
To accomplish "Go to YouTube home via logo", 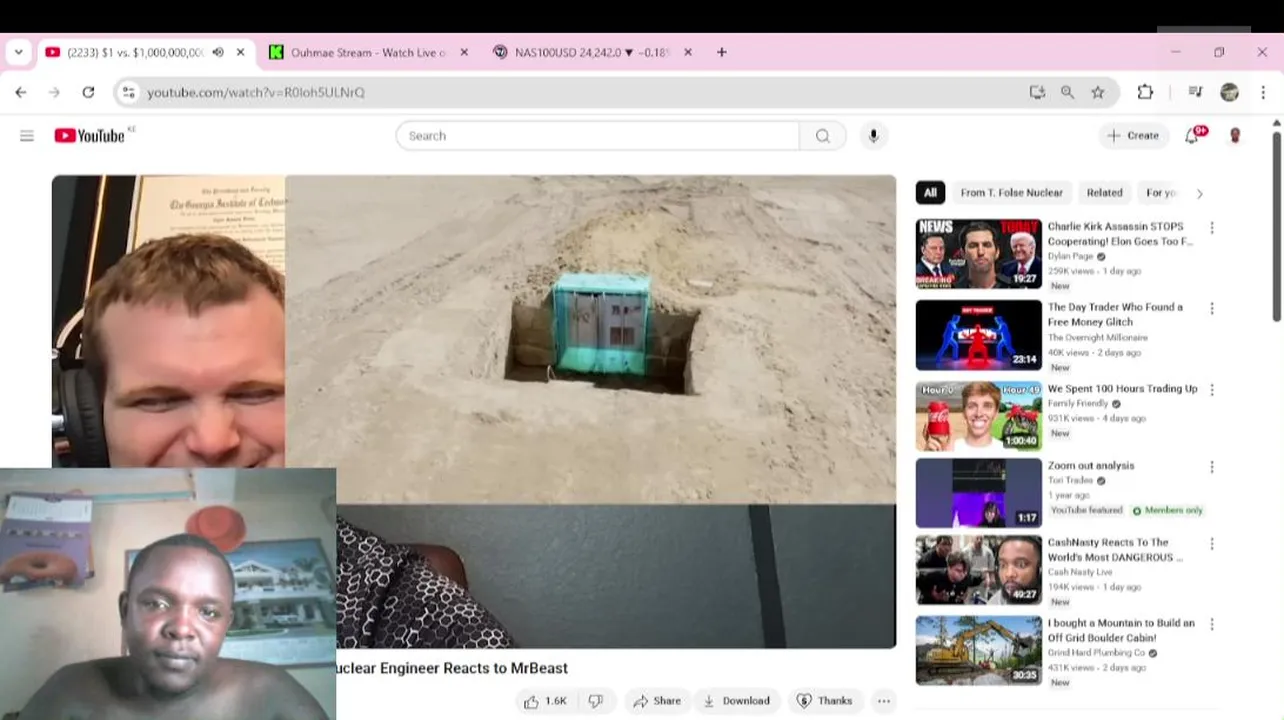I will pos(90,136).
